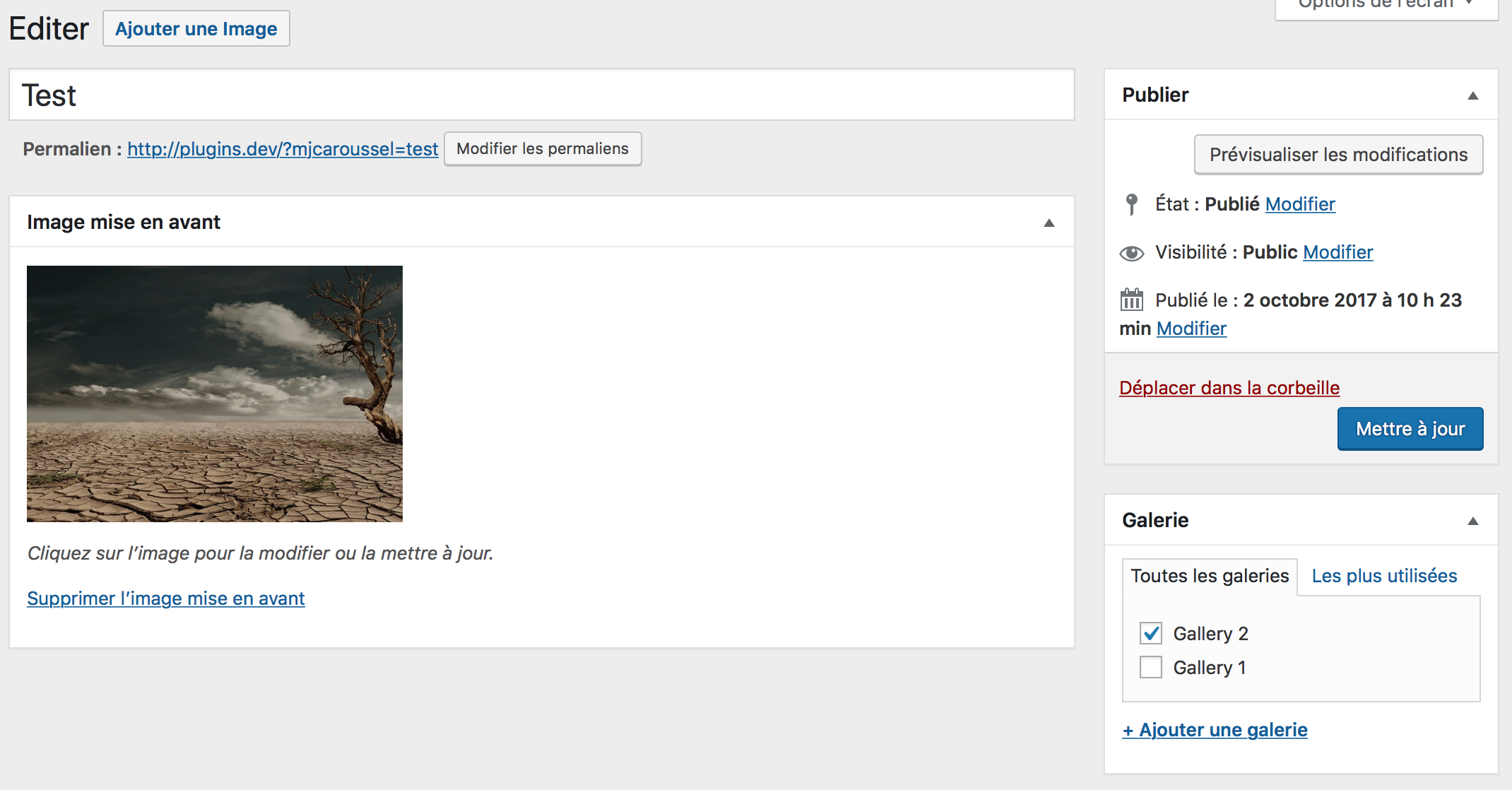Select the Toutes les galeries tab
1512x790 pixels.
[x=1210, y=576]
